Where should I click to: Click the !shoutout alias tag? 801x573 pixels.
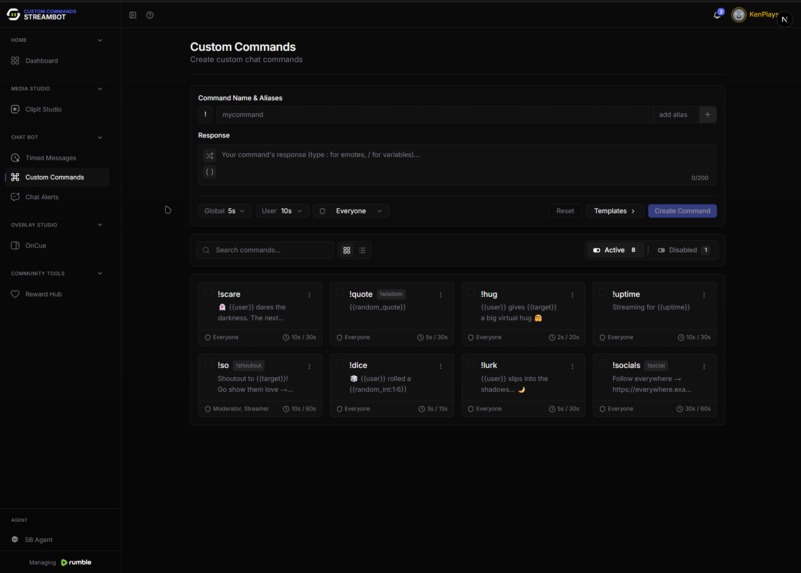[249, 366]
